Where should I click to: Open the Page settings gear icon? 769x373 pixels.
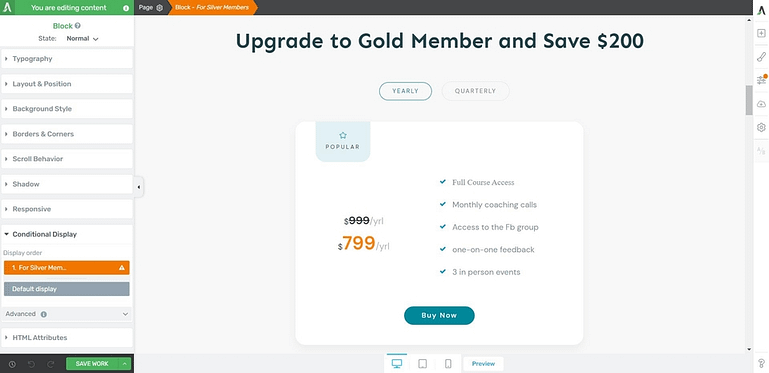[x=159, y=8]
